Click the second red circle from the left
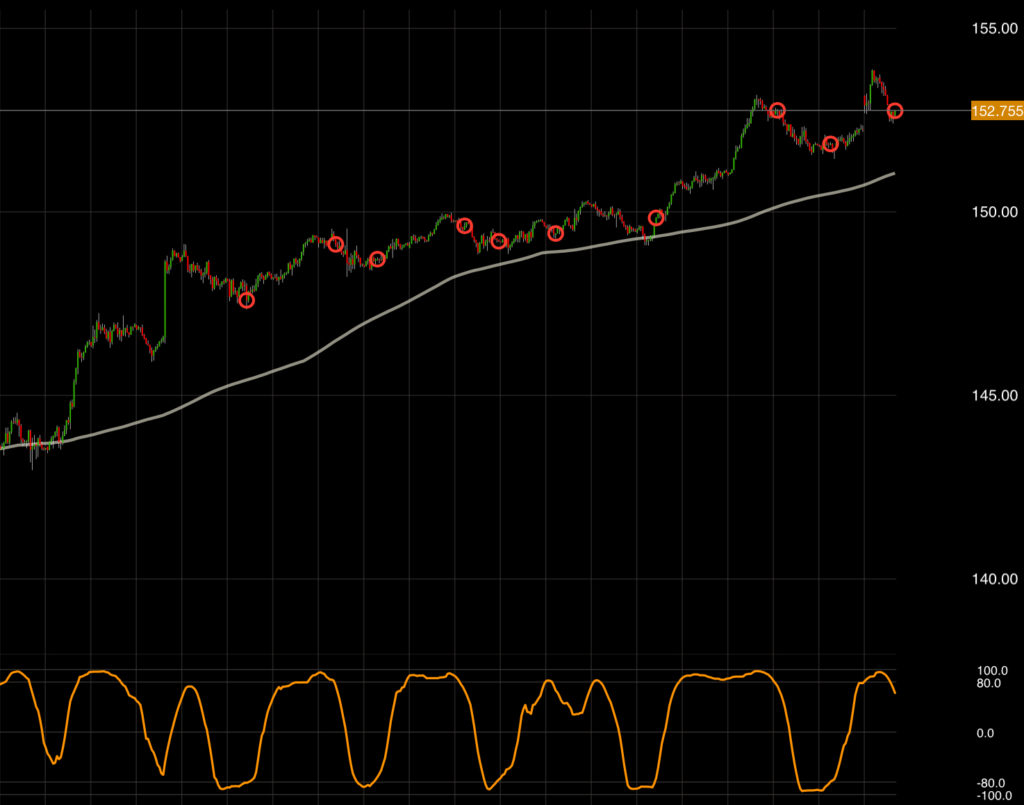Viewport: 1024px width, 805px height. tap(336, 245)
